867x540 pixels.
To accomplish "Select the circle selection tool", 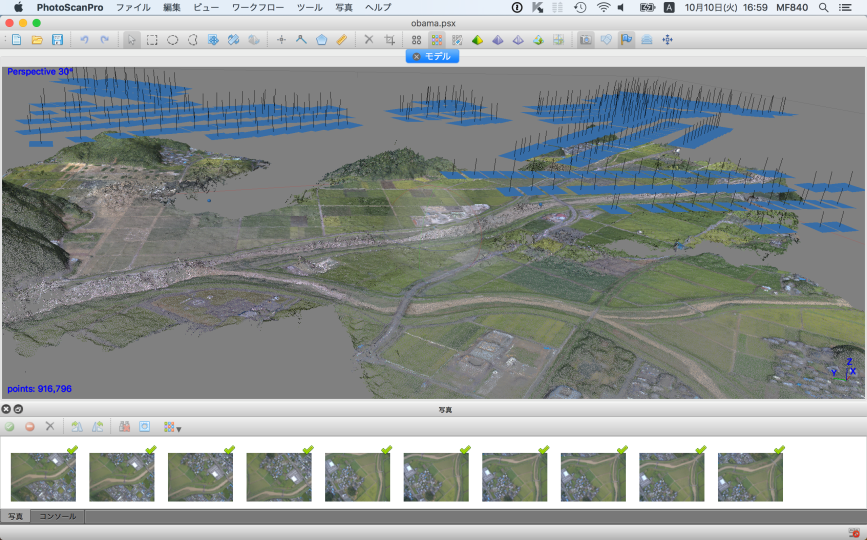I will coord(172,40).
